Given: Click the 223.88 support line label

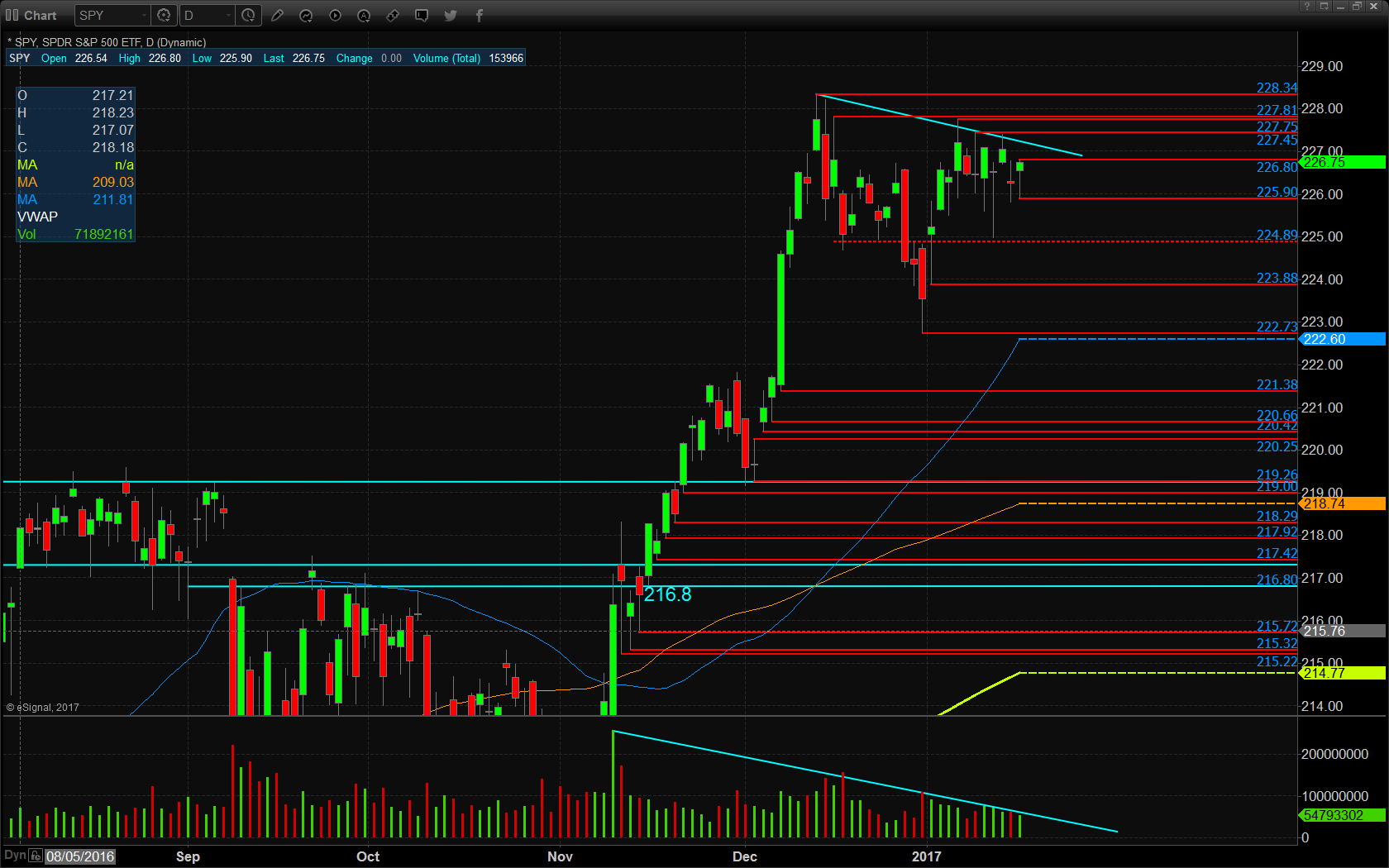Looking at the screenshot, I should point(1277,278).
